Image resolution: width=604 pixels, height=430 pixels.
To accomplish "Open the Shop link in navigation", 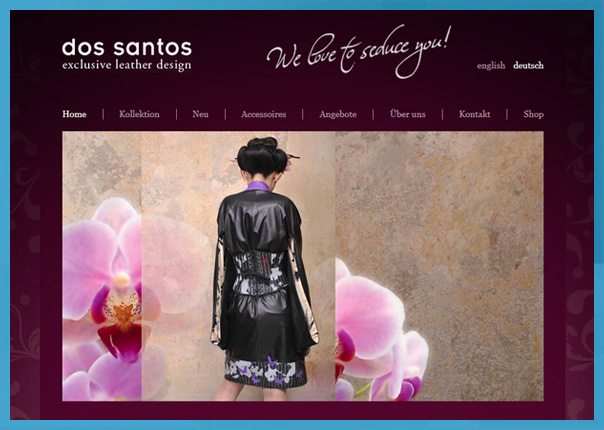I will (x=534, y=114).
